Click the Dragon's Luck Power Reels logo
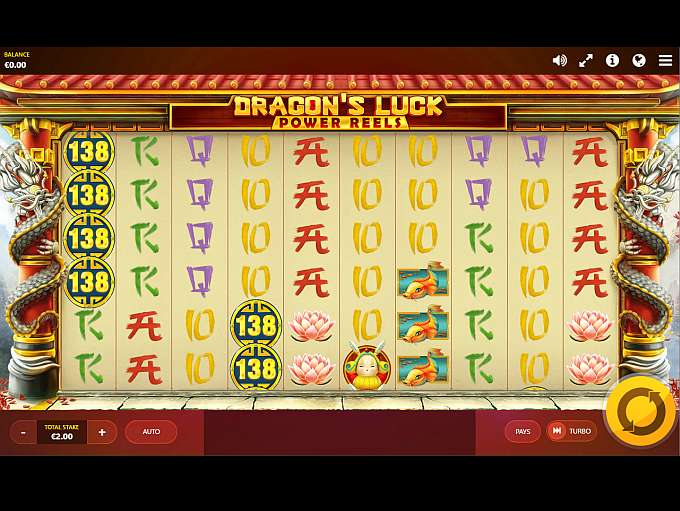Viewport: 680px width, 511px height. (x=339, y=112)
